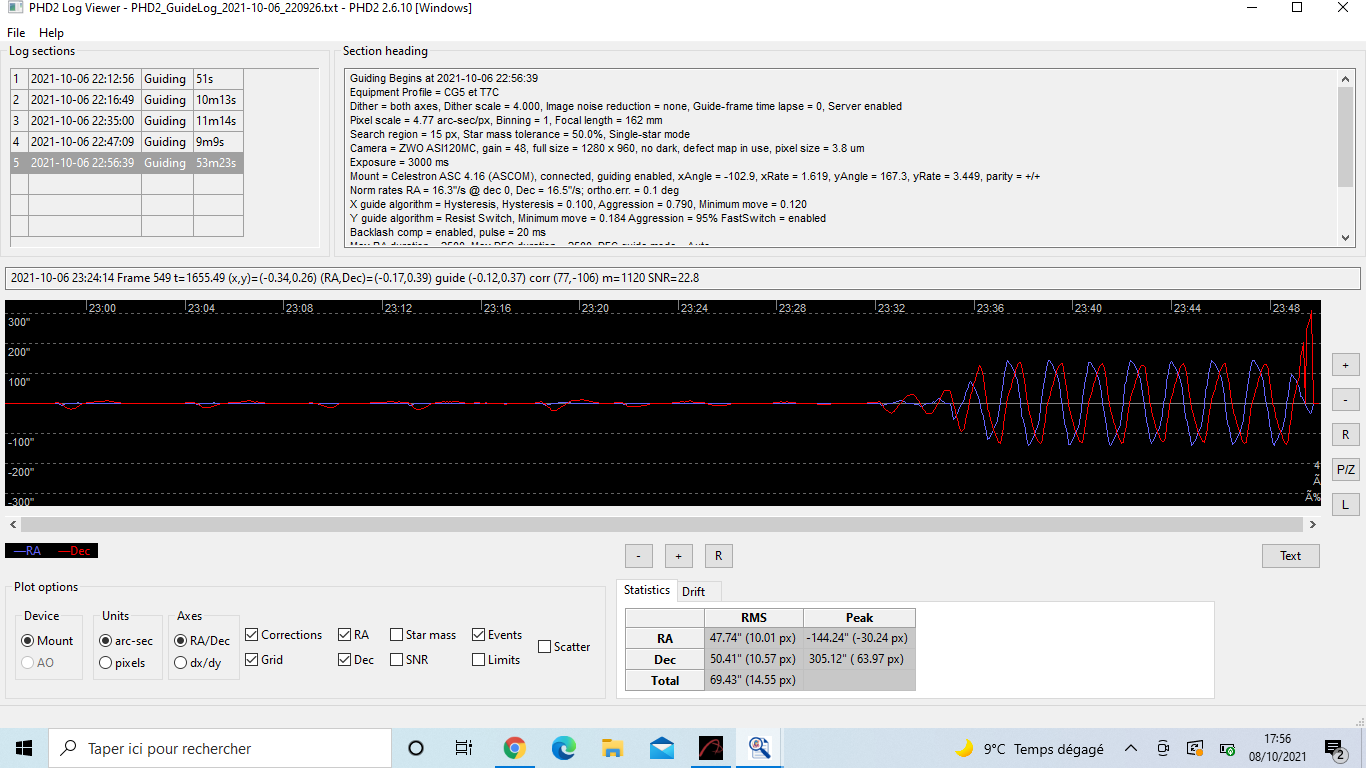This screenshot has width=1366, height=768.
Task: Click the Frame 549 status line
Action: (683, 278)
